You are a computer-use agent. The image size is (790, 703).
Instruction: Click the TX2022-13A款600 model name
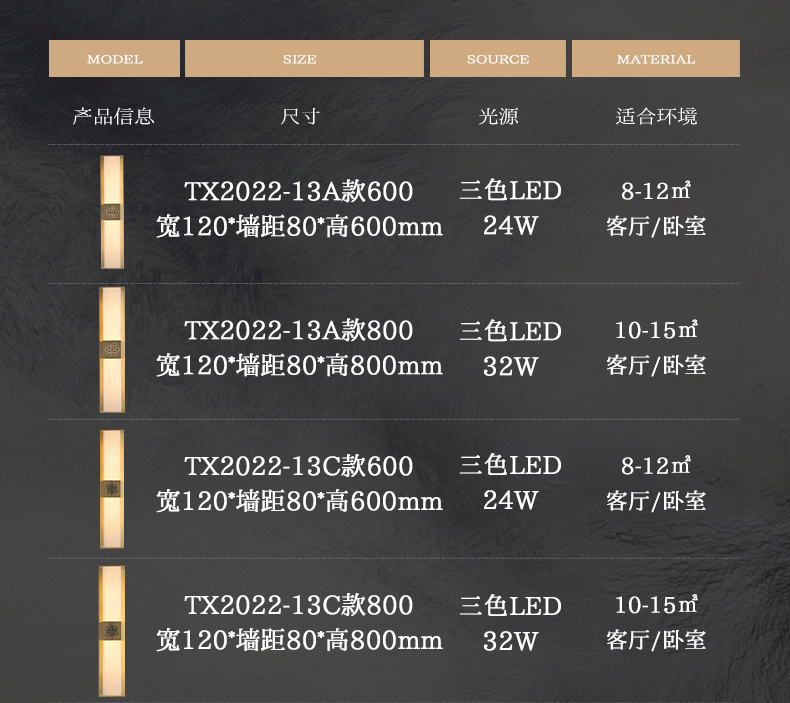tap(298, 191)
